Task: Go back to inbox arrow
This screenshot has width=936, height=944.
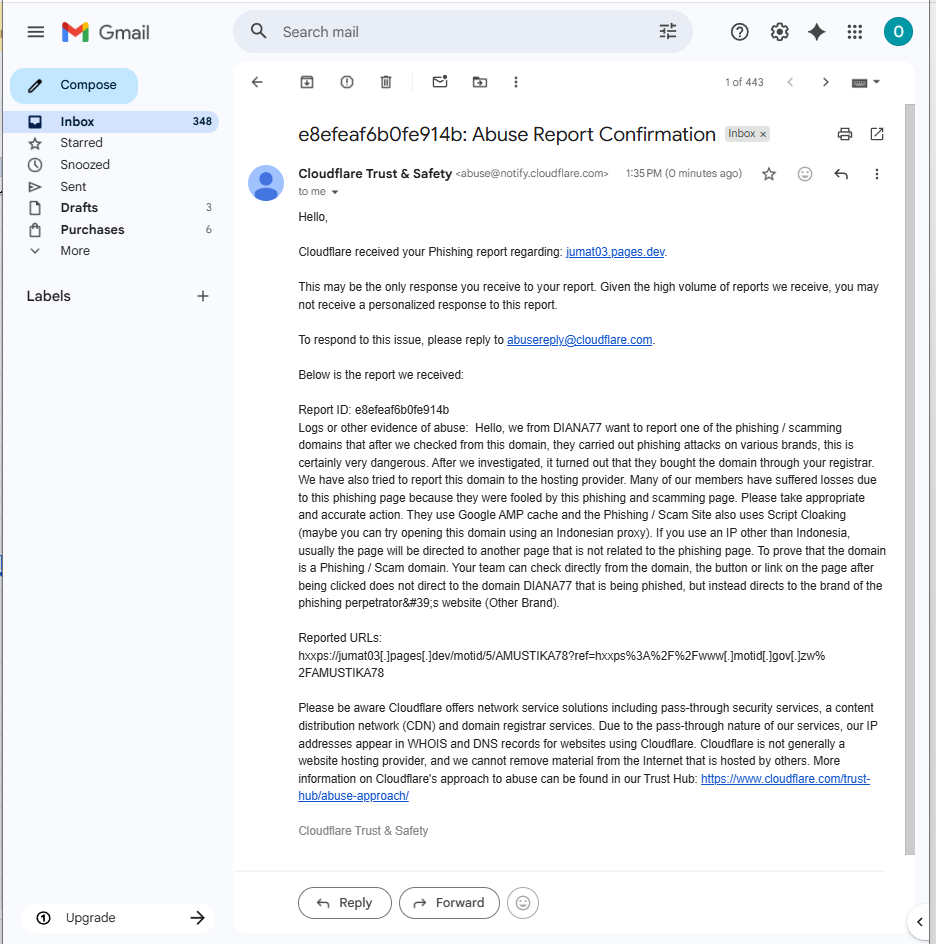Action: coord(257,82)
